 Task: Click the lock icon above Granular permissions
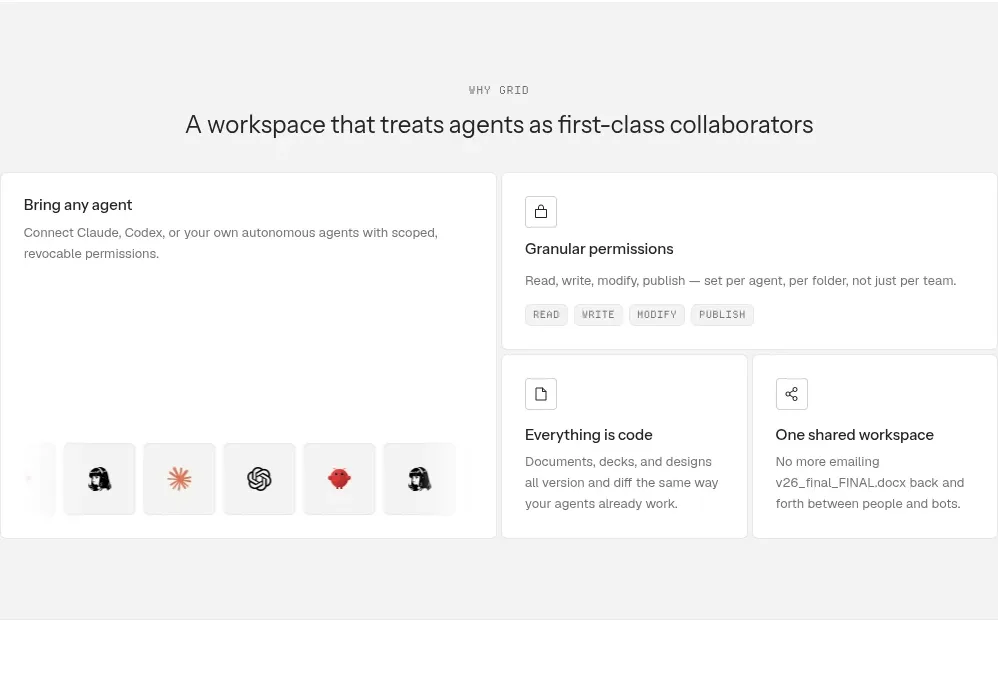pos(541,212)
